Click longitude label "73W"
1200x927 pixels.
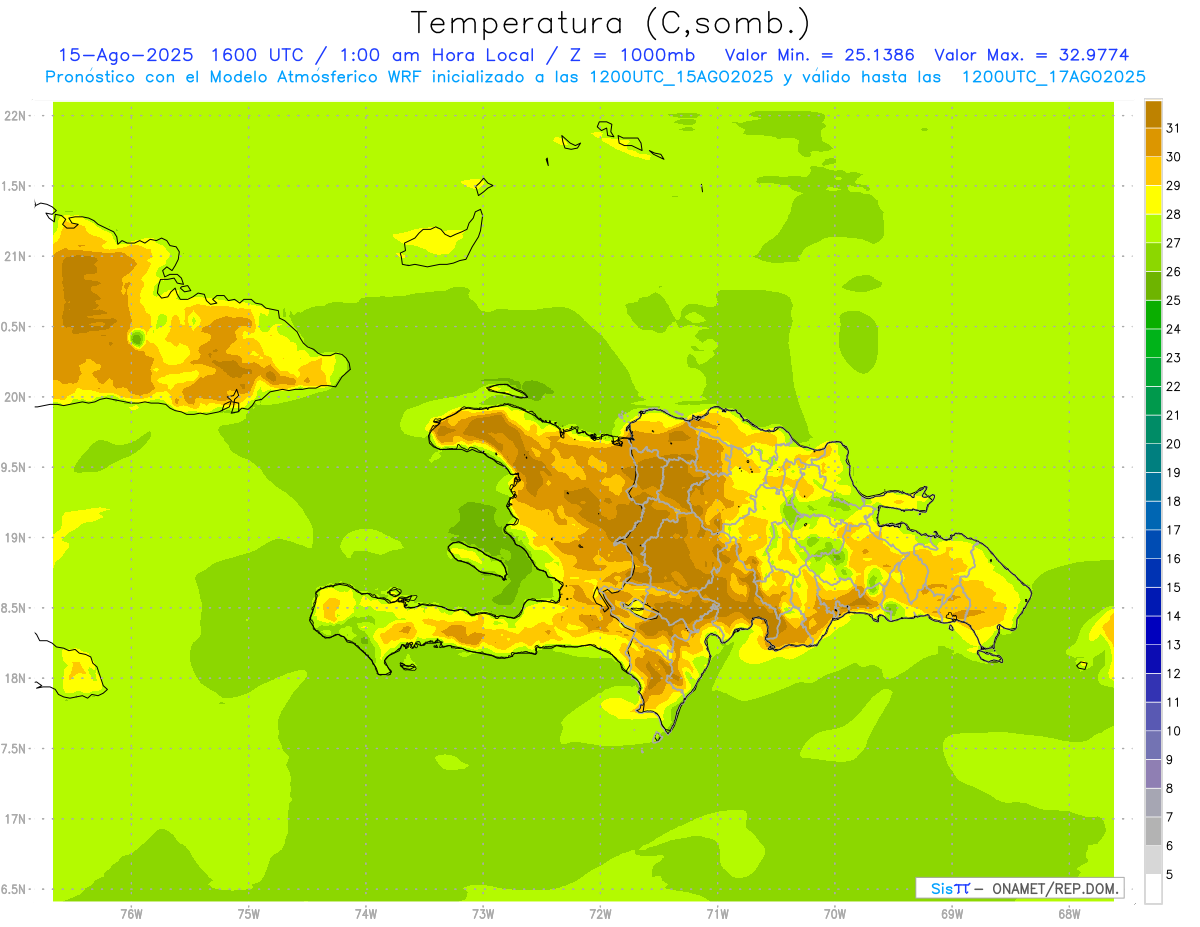tap(483, 914)
